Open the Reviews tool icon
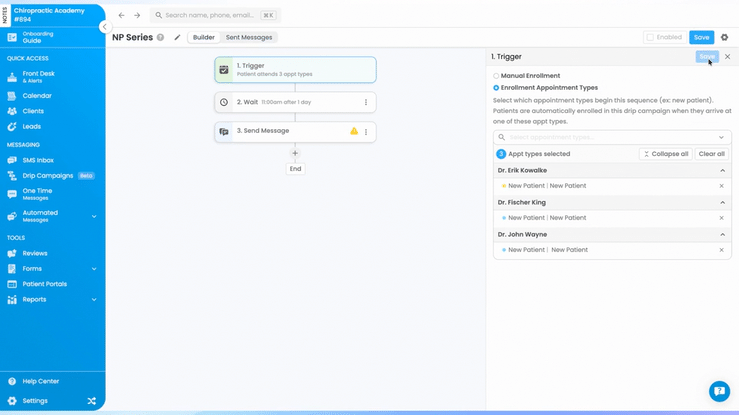Screen dimensions: 739x415 [x=12, y=253]
